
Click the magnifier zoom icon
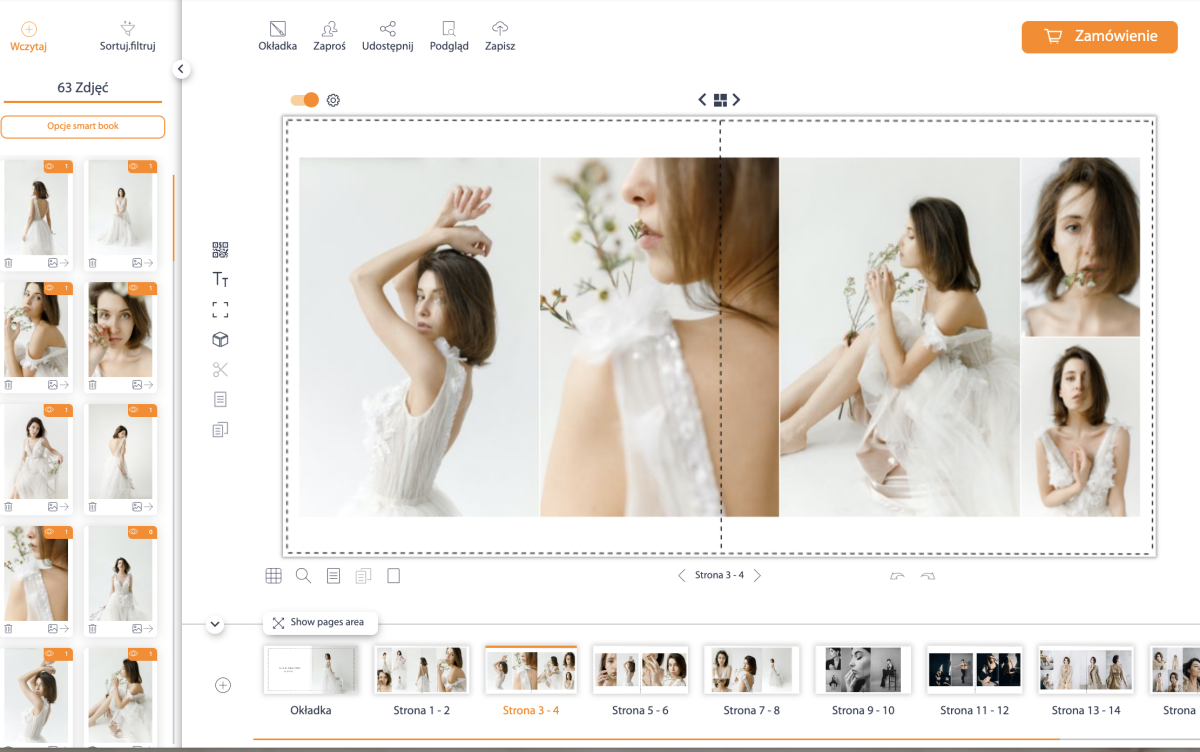(303, 576)
